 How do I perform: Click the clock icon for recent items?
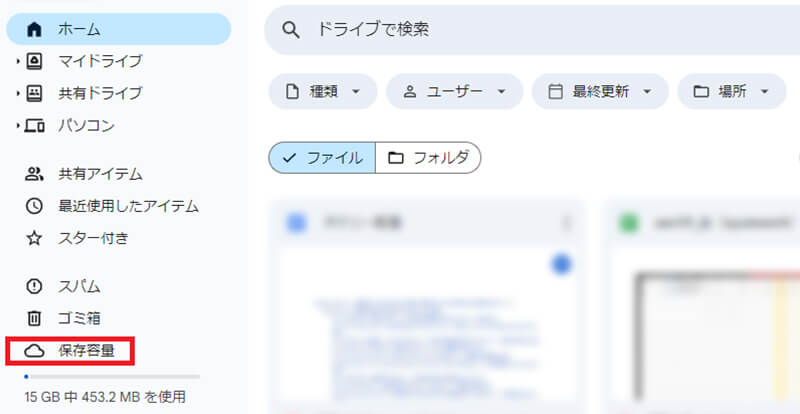pyautogui.click(x=34, y=206)
